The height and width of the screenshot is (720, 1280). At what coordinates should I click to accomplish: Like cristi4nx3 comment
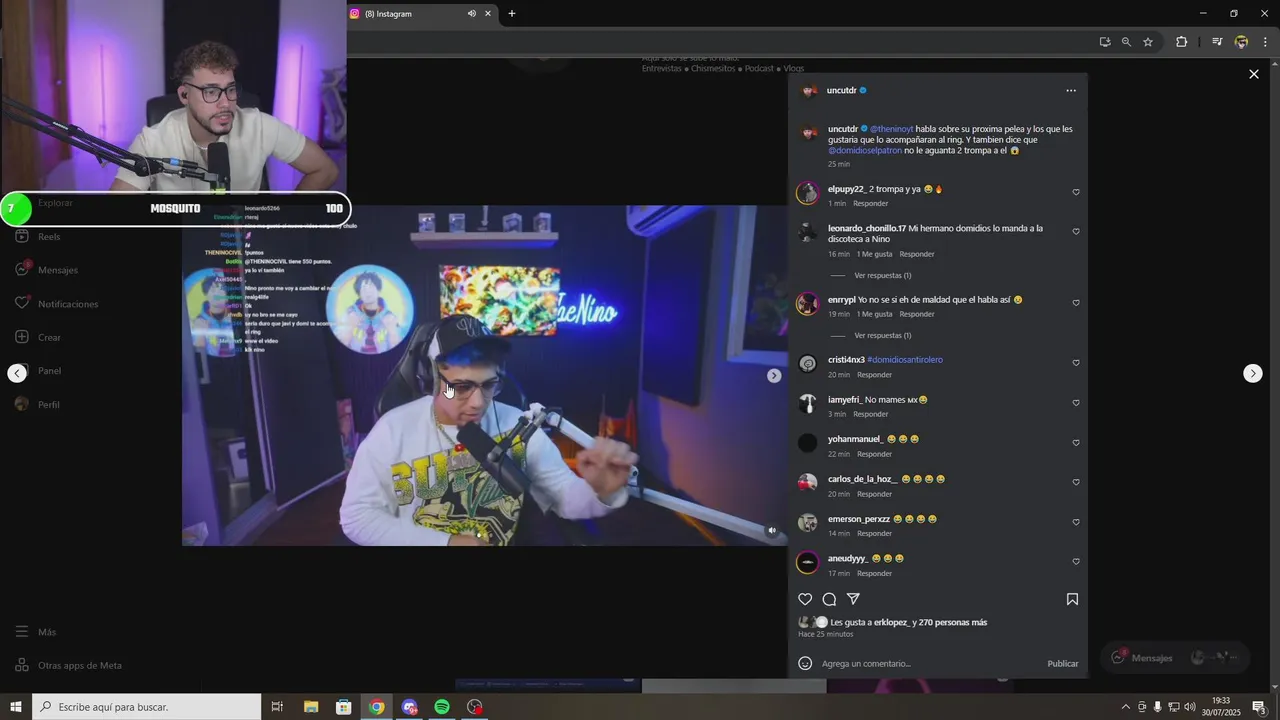(x=1076, y=362)
